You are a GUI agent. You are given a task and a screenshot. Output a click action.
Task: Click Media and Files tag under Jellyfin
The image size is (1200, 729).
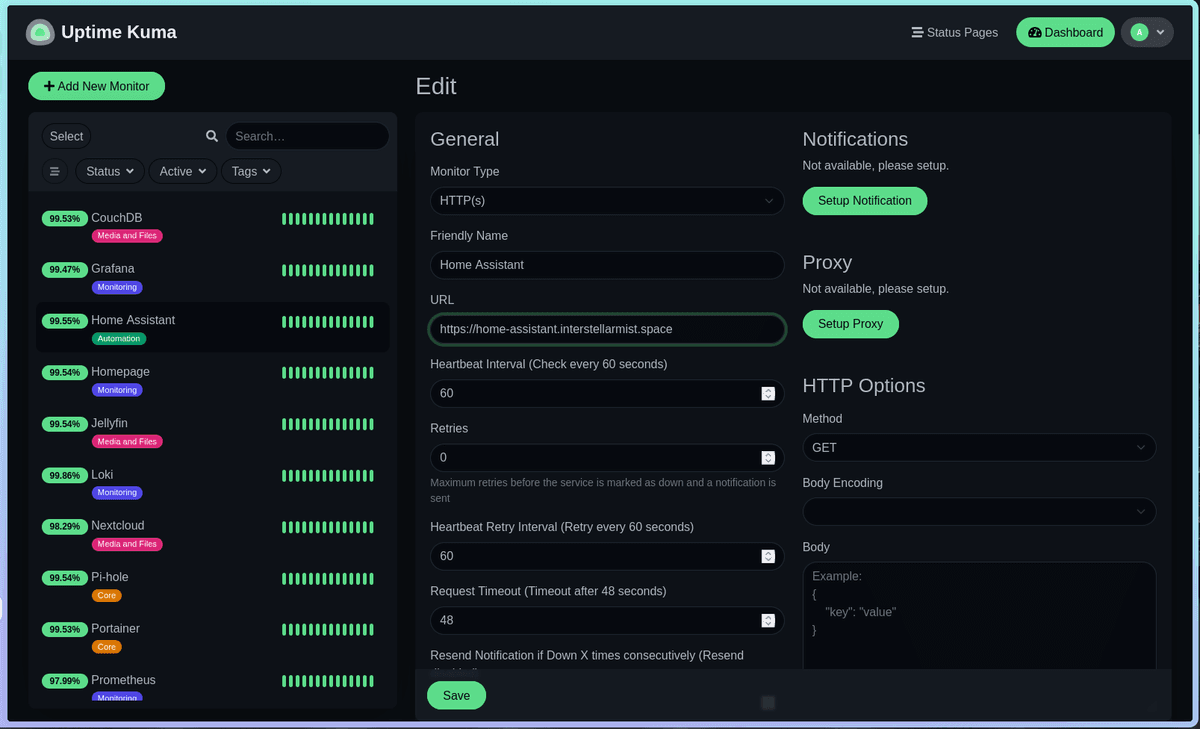click(x=127, y=442)
